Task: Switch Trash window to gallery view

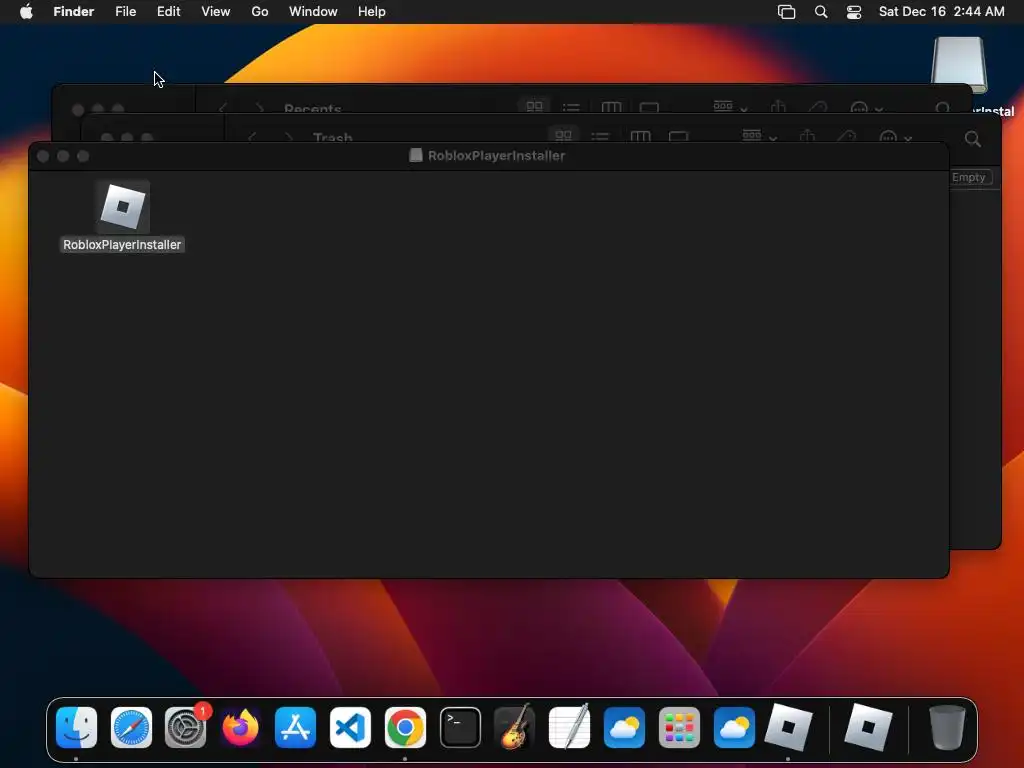Action: pos(679,136)
